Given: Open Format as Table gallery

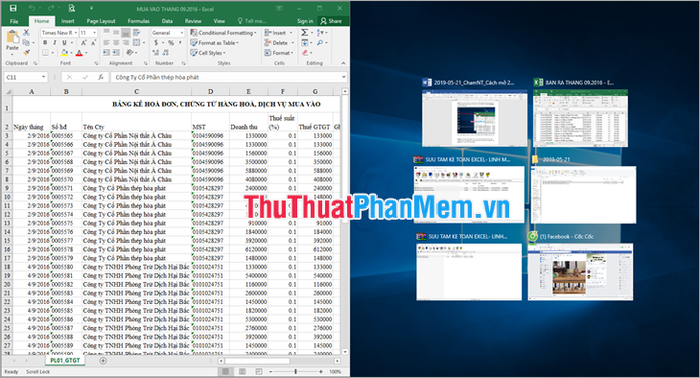Looking at the screenshot, I should click(x=215, y=43).
